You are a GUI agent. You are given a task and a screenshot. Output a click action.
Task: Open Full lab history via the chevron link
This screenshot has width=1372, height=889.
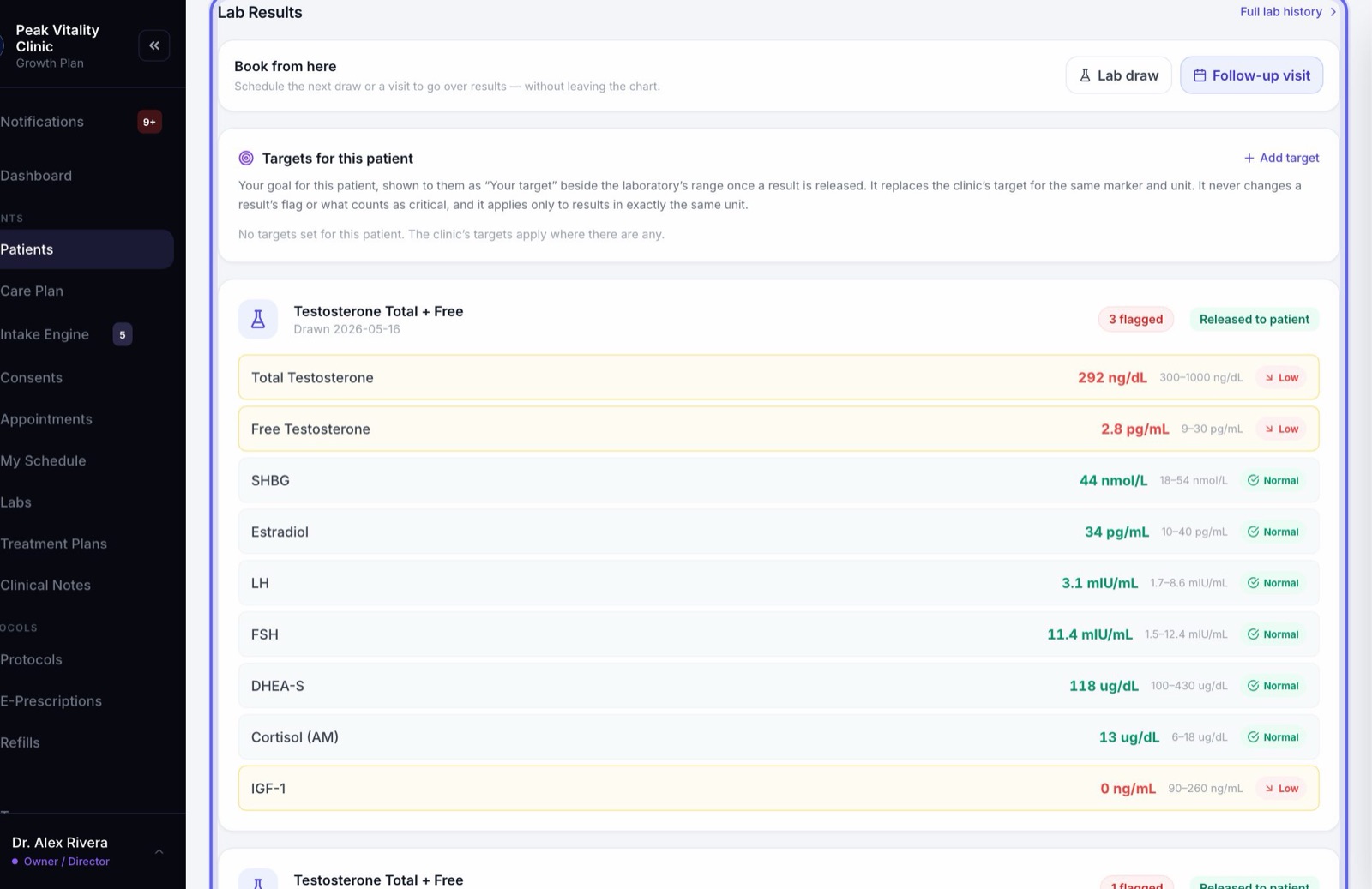pyautogui.click(x=1288, y=12)
